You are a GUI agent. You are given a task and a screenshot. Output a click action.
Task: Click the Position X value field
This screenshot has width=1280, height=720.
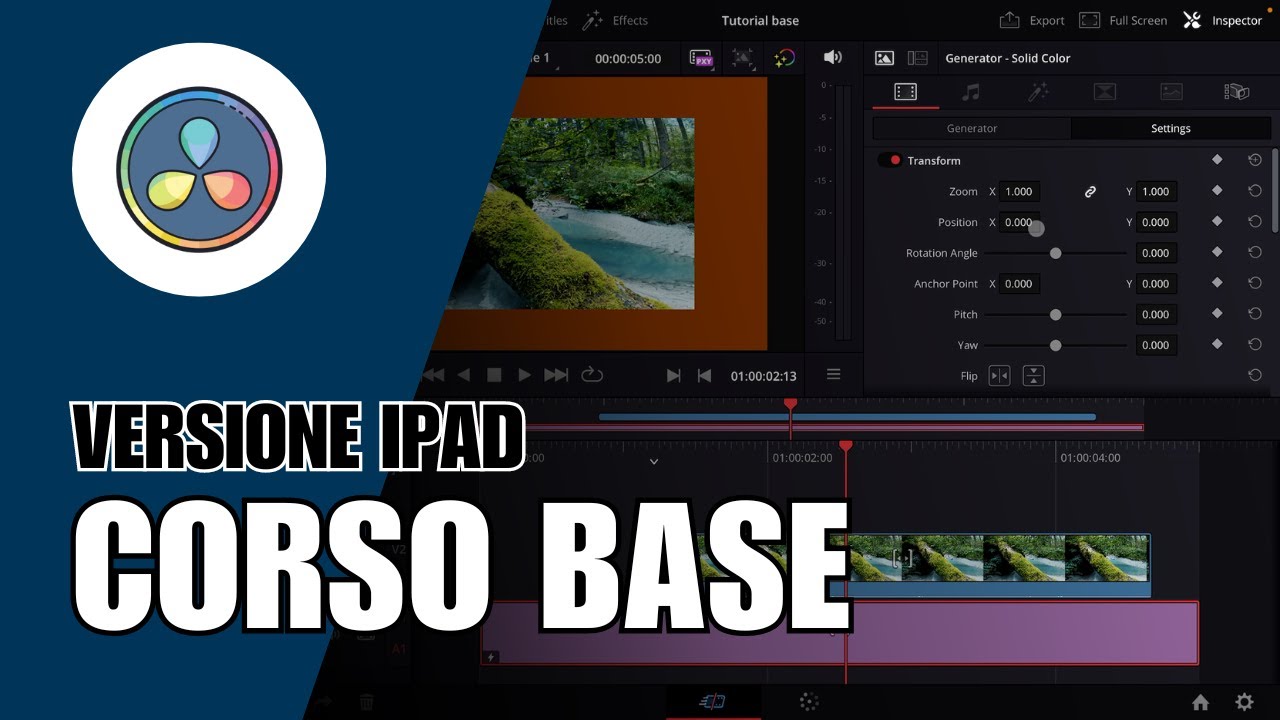click(x=1019, y=222)
